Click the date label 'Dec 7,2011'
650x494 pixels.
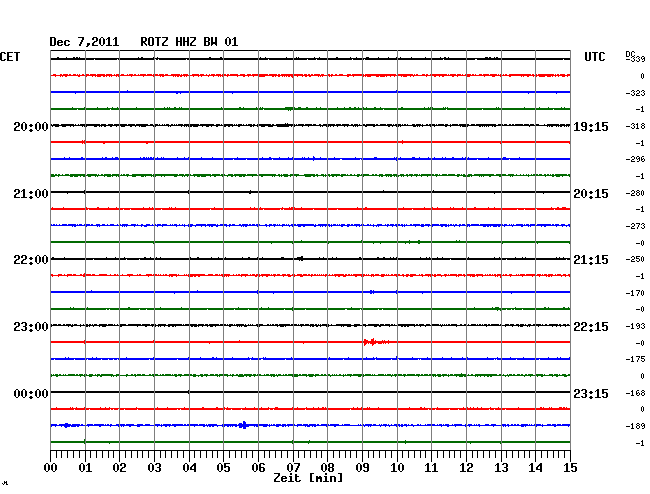click(84, 42)
